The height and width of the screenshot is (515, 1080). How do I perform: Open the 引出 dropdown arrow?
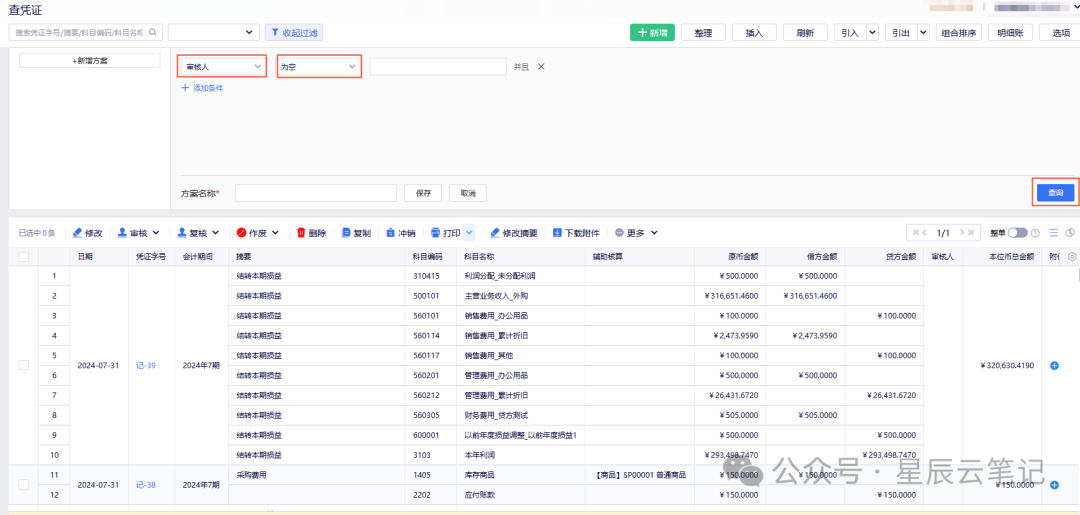[x=924, y=32]
